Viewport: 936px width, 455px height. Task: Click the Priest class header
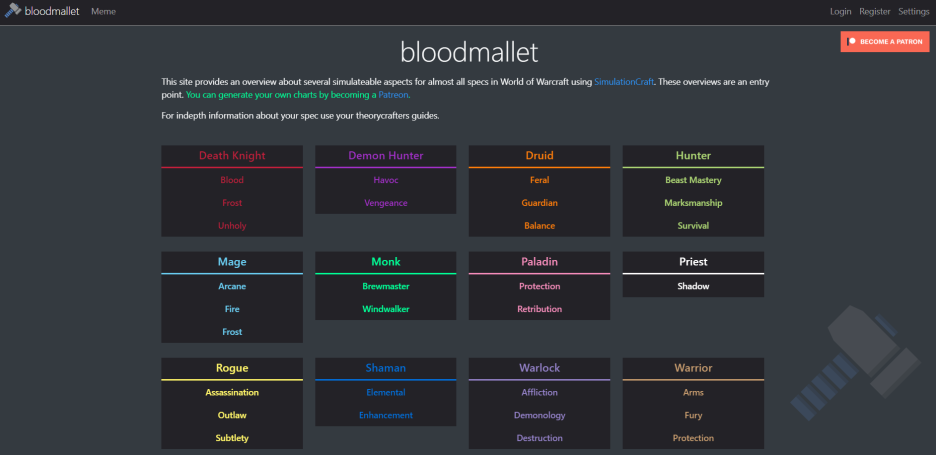[693, 262]
